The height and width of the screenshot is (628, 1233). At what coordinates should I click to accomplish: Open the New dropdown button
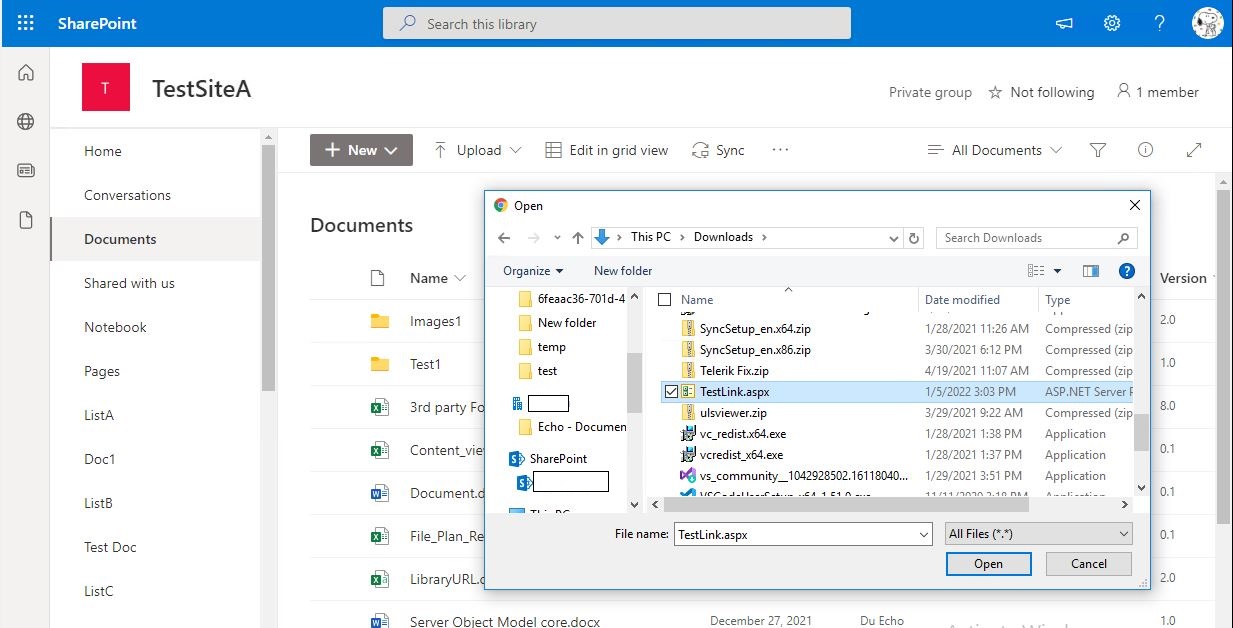point(361,150)
